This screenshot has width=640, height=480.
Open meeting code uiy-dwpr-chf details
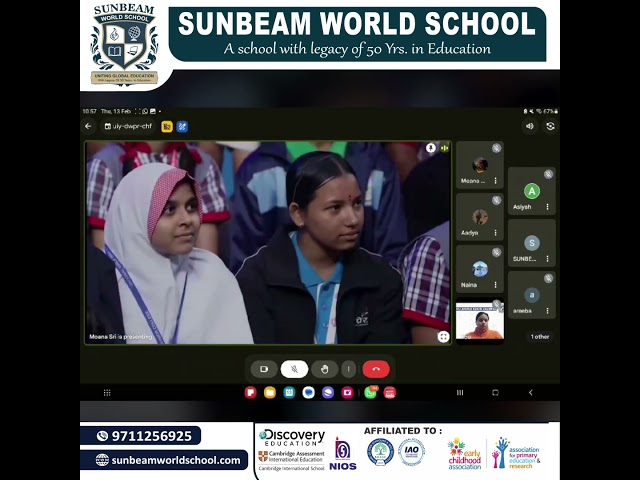(x=128, y=127)
